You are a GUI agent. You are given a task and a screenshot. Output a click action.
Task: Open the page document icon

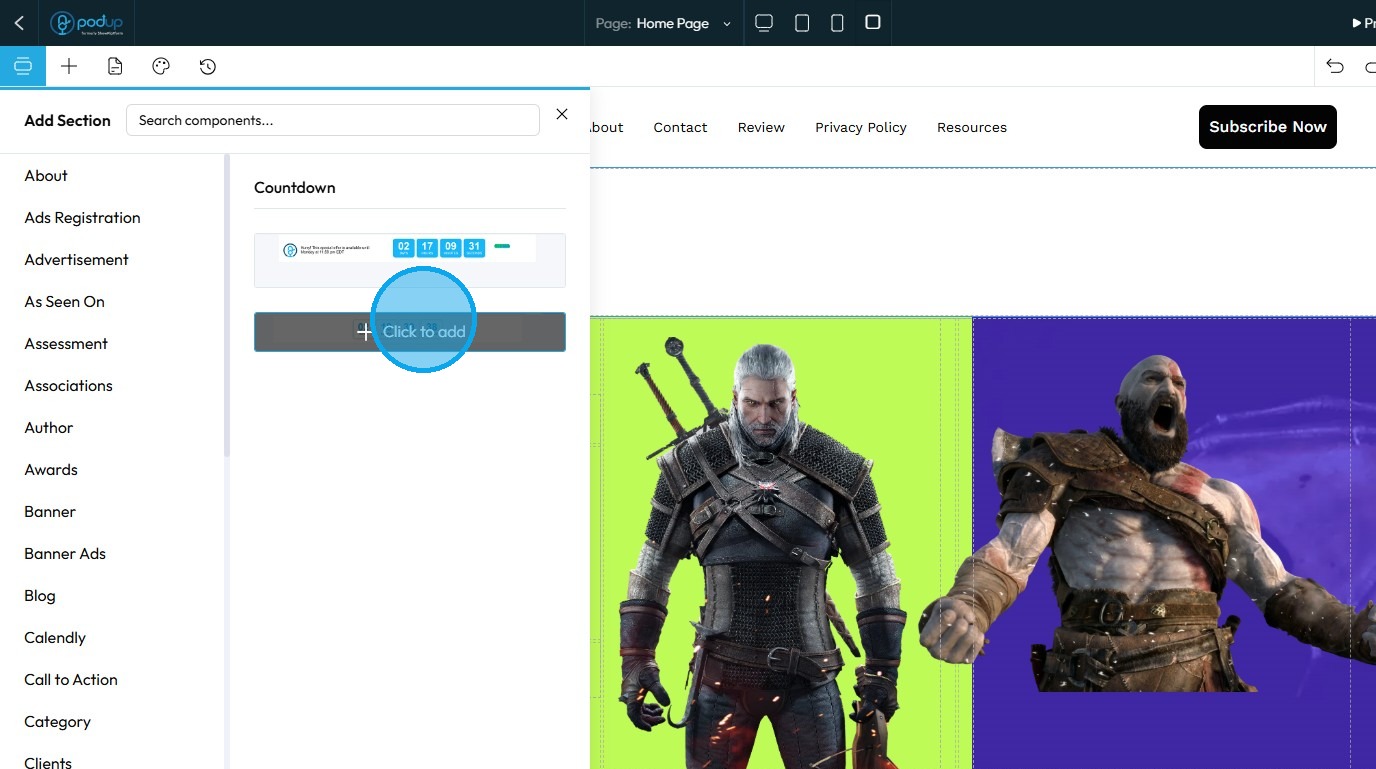point(115,66)
